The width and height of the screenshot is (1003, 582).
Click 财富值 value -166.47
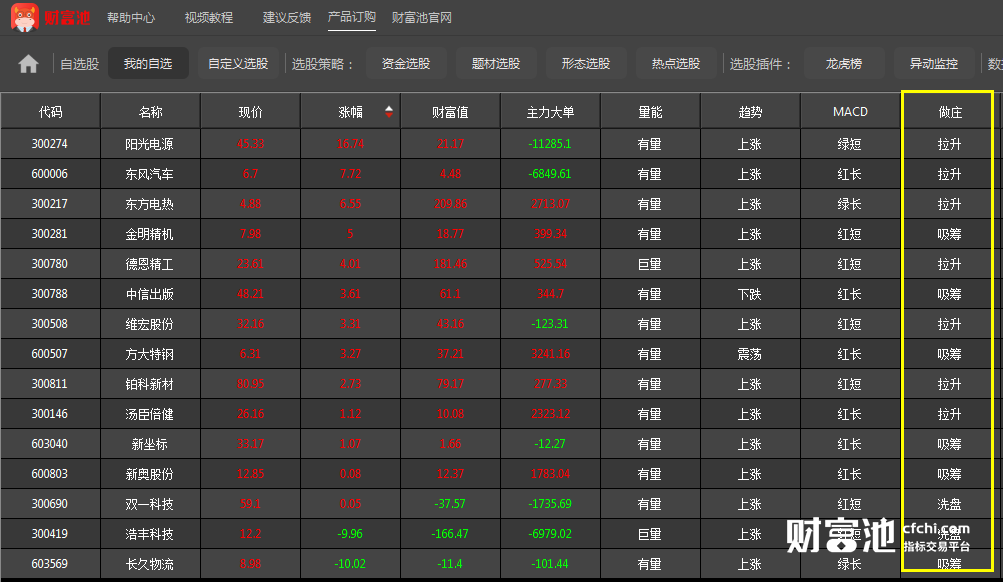point(450,534)
